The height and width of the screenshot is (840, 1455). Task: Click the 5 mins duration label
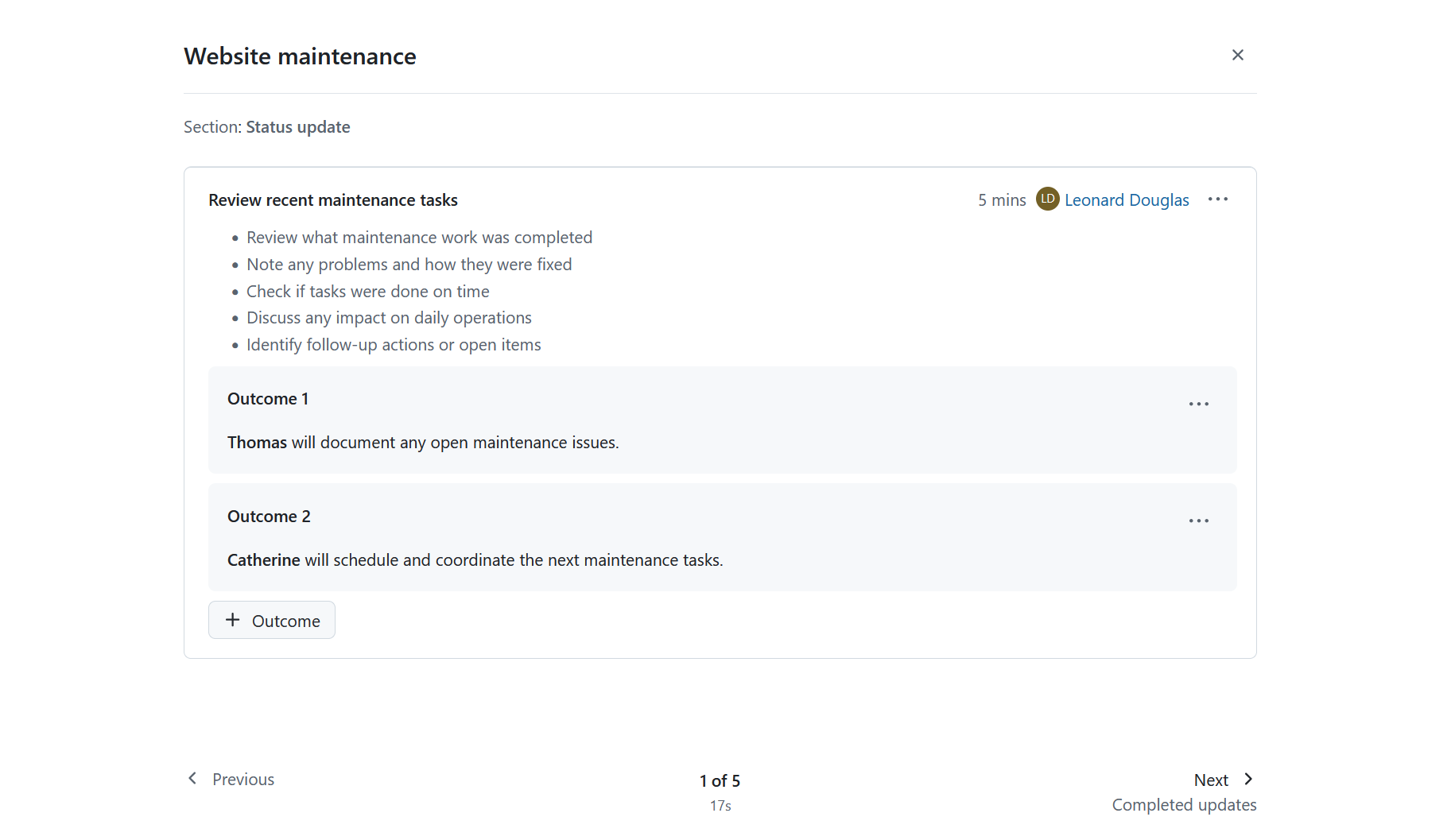point(1002,200)
